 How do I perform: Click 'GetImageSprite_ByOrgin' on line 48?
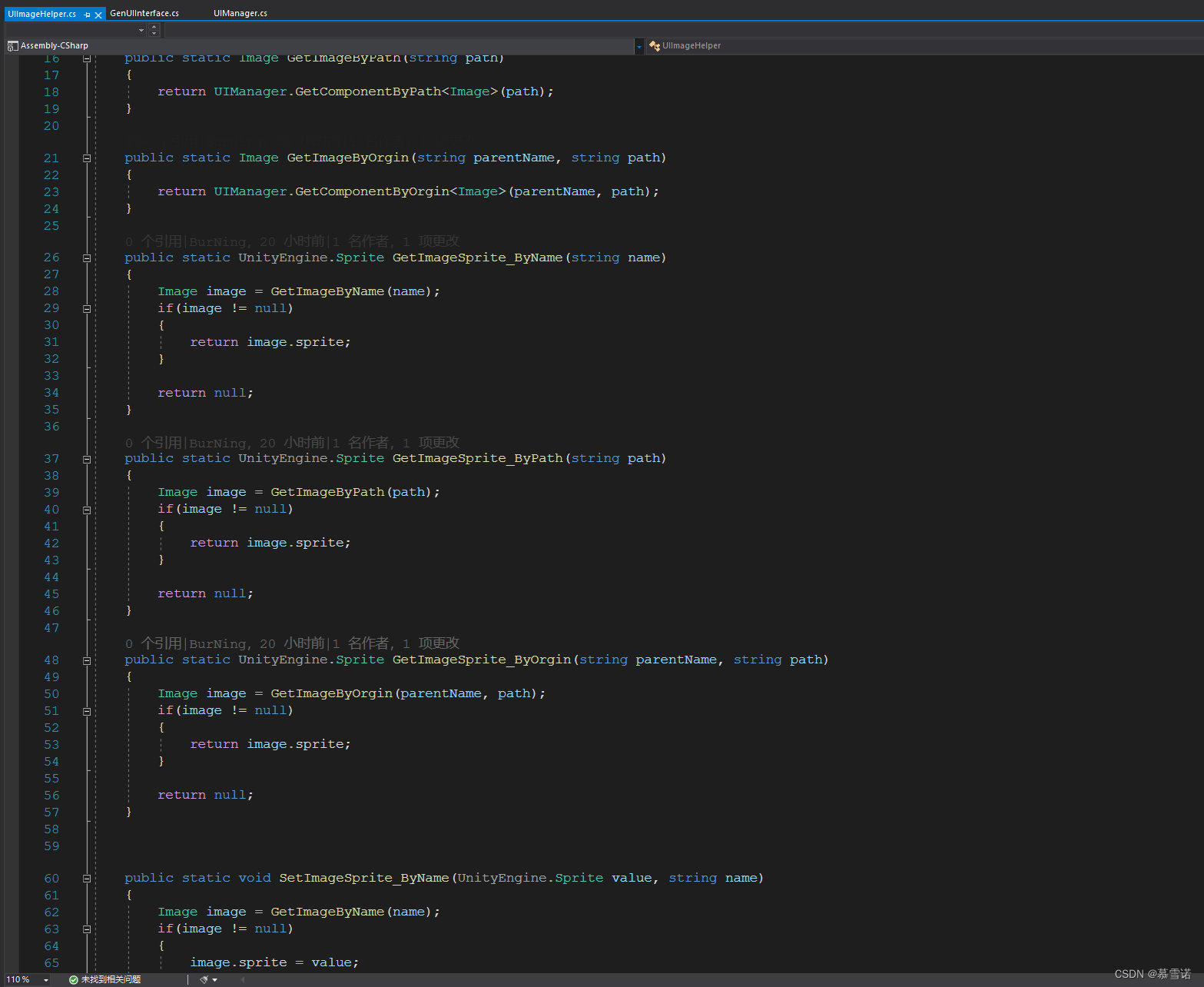point(482,660)
